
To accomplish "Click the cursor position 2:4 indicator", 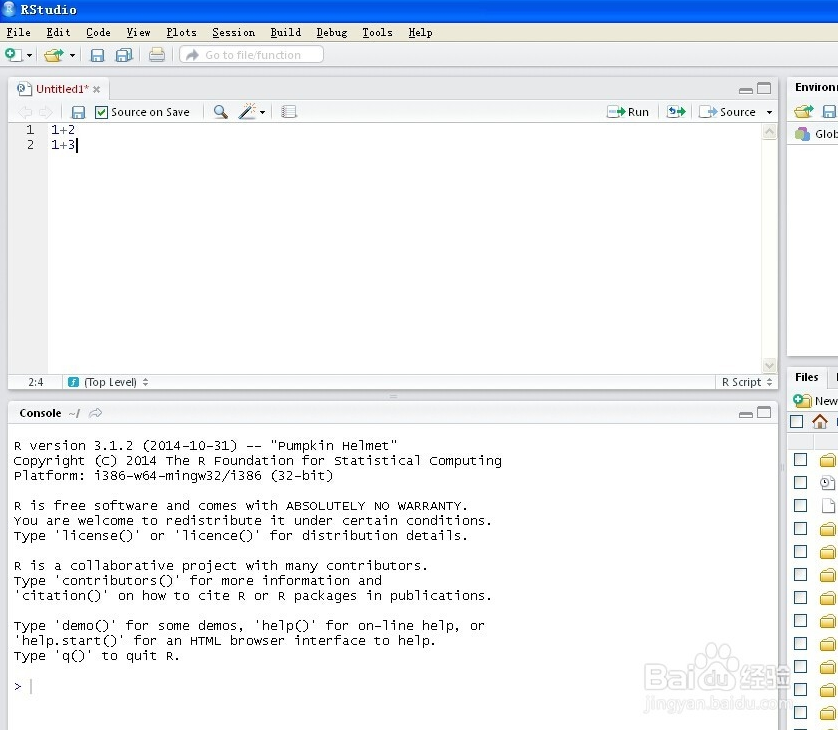I will coord(36,382).
